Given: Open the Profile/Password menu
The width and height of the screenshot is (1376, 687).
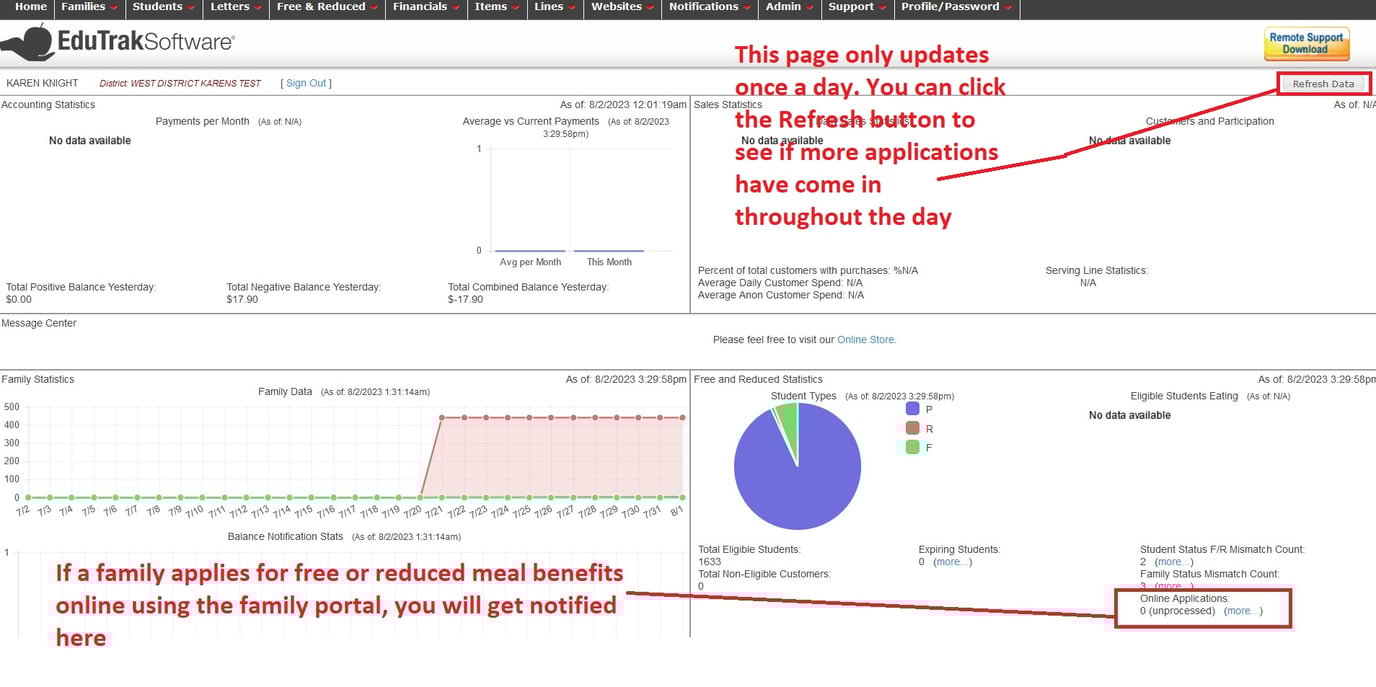Looking at the screenshot, I should click(x=955, y=7).
